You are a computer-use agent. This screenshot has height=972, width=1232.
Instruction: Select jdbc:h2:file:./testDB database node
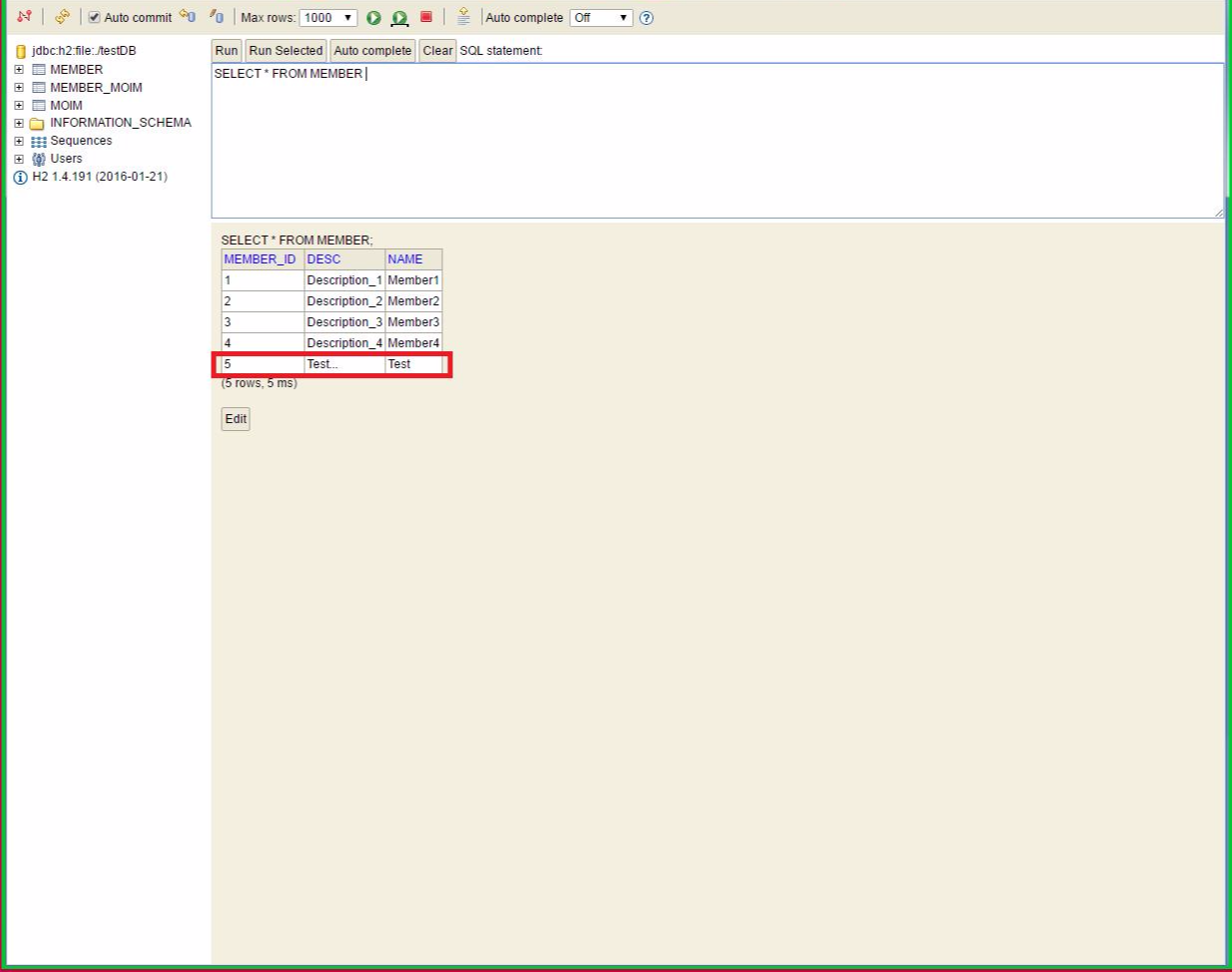[84, 51]
